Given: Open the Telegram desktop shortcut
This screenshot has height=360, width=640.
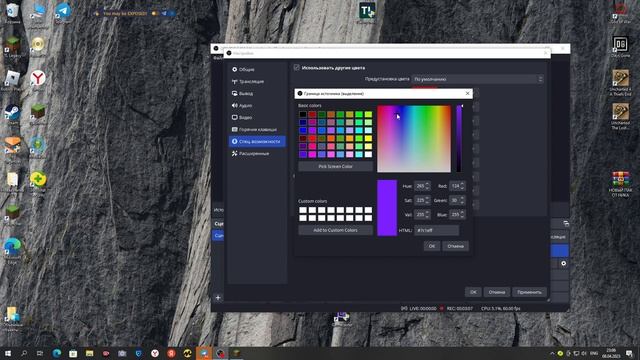Looking at the screenshot, I should (x=62, y=12).
